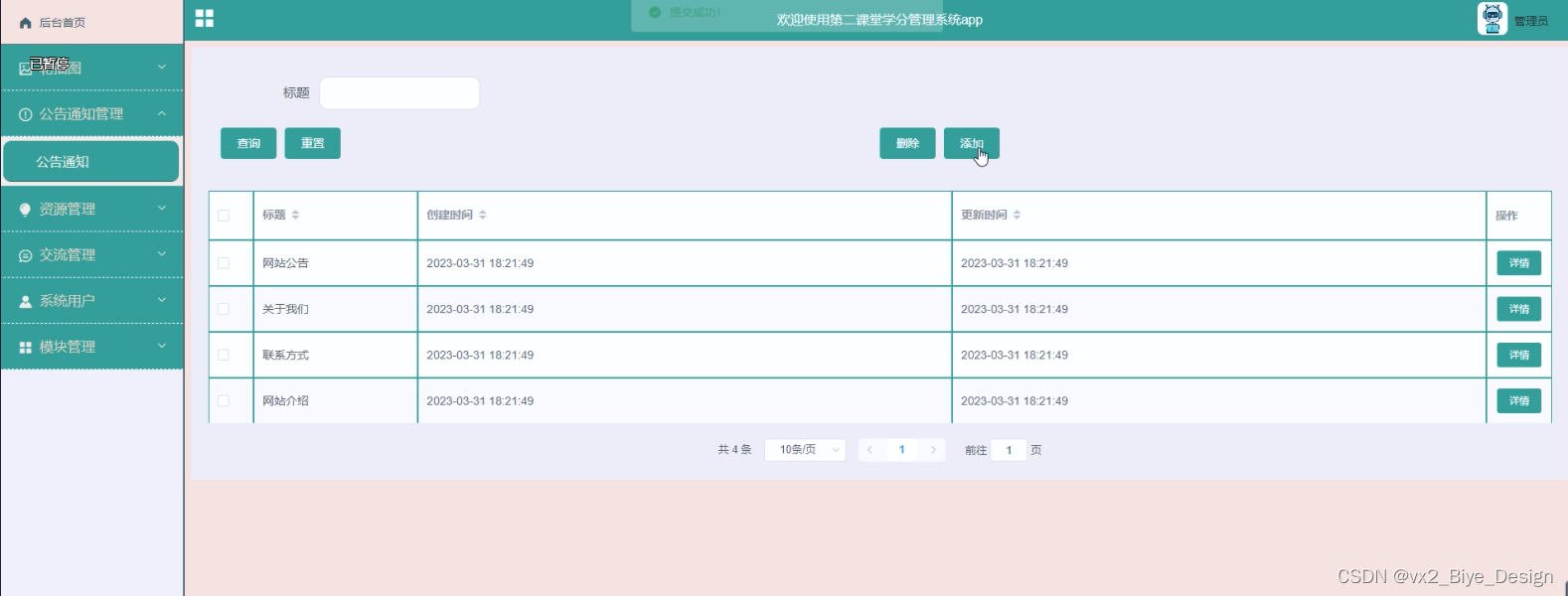
Task: Sort the table by 标题 column arrows
Action: (295, 215)
